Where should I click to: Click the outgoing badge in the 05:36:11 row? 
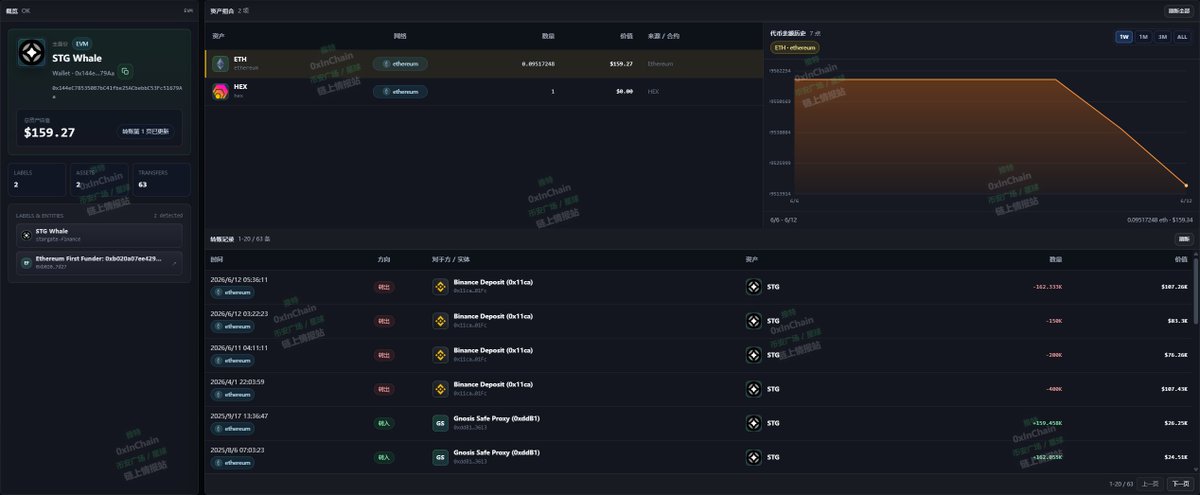click(x=384, y=287)
